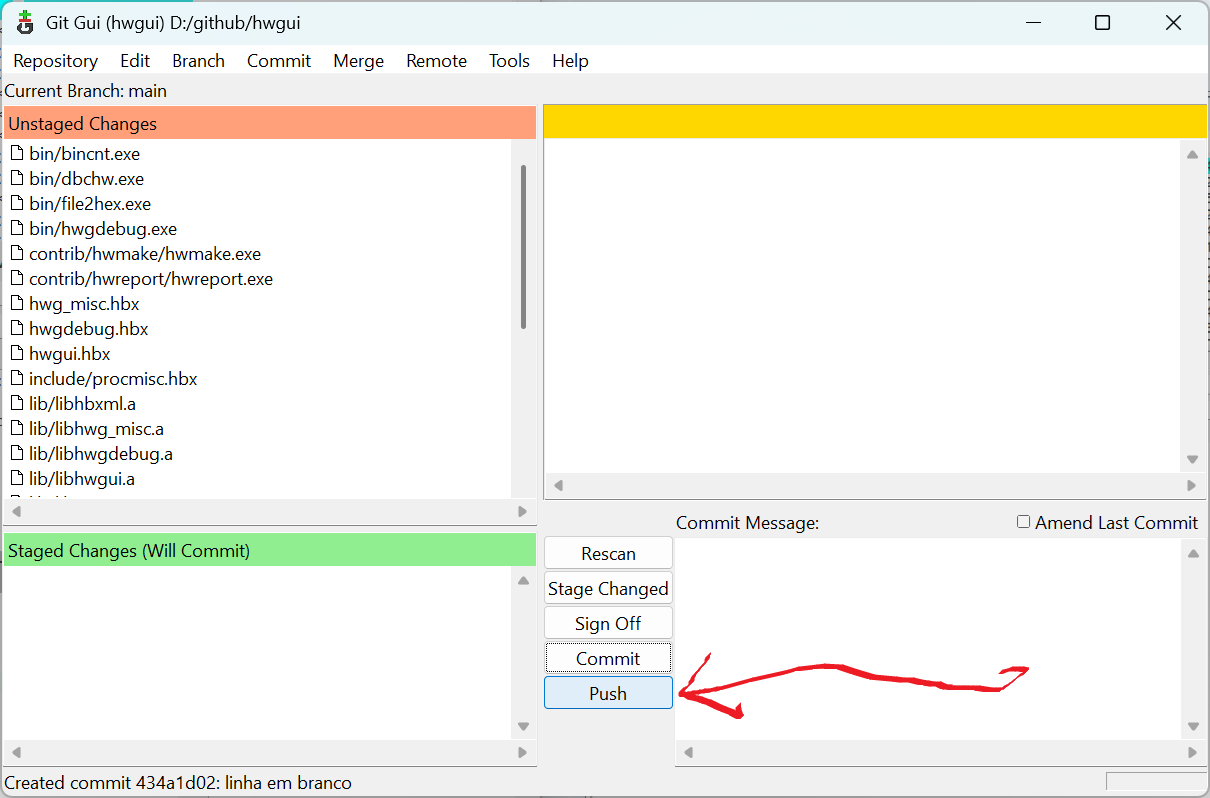Click the file icon beside bin/dbchw.exe

pyautogui.click(x=17, y=179)
